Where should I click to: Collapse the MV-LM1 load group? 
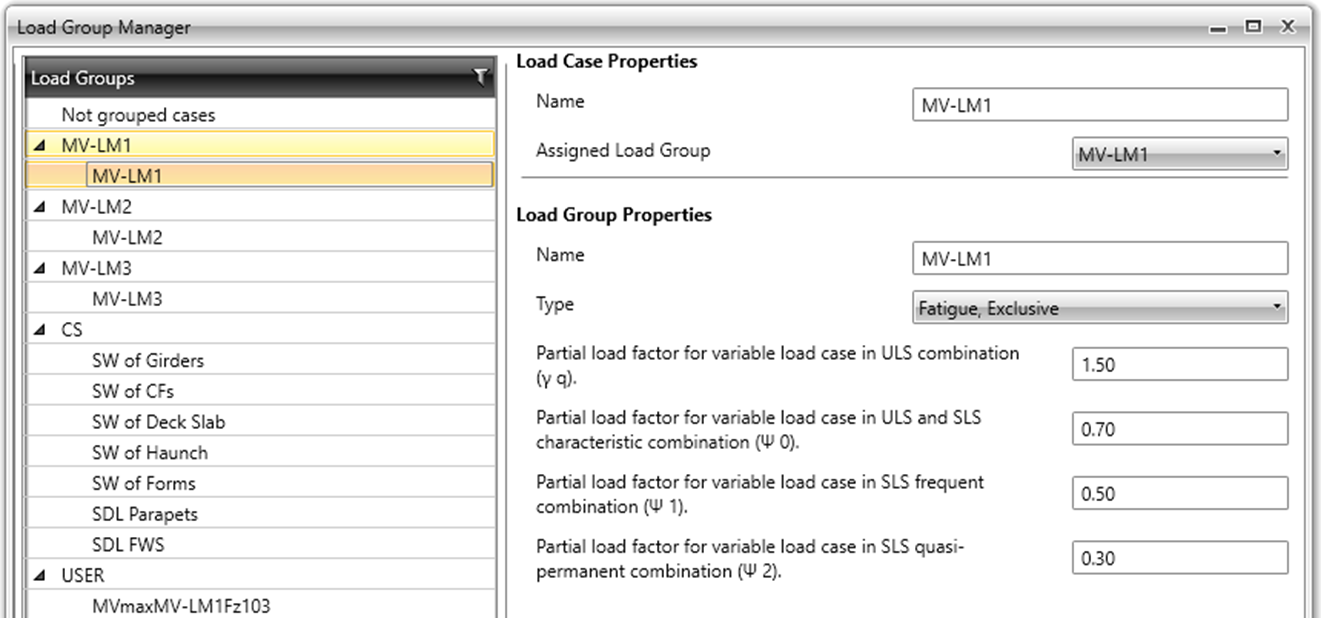[x=38, y=146]
